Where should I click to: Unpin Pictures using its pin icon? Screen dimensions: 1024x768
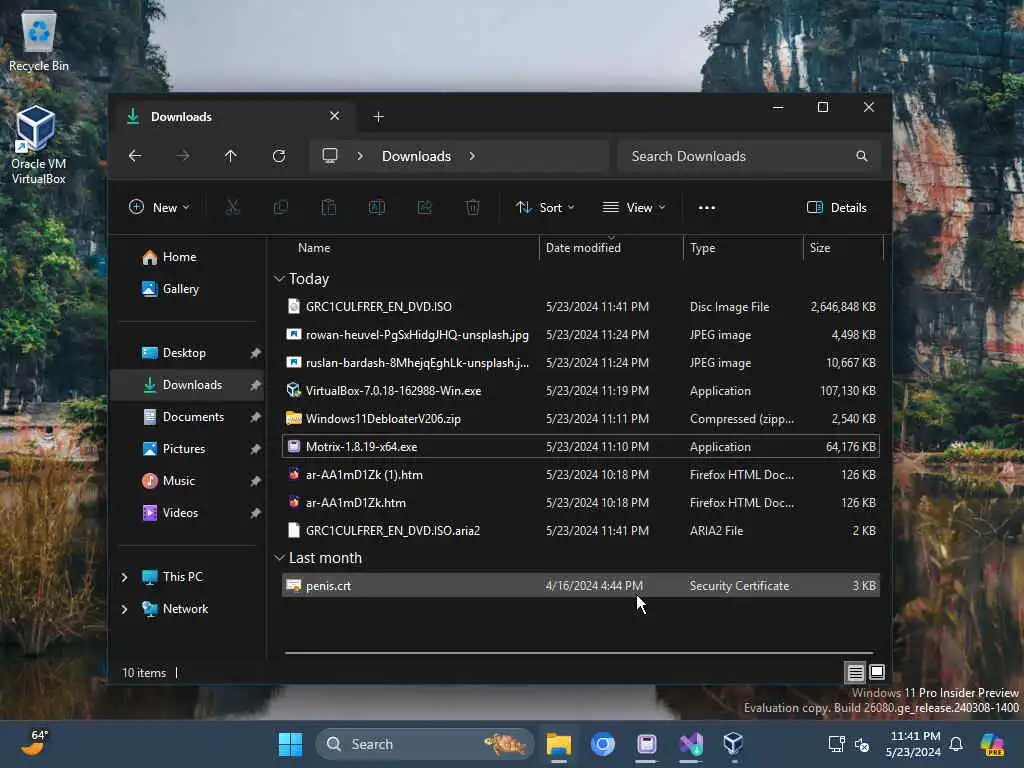click(x=255, y=449)
